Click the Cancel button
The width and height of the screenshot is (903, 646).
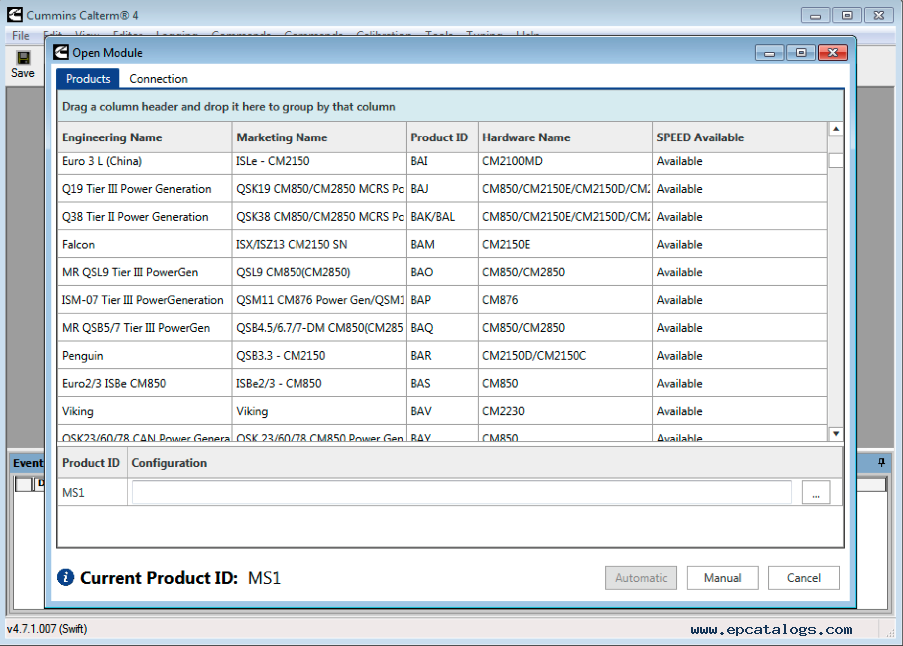pos(803,577)
